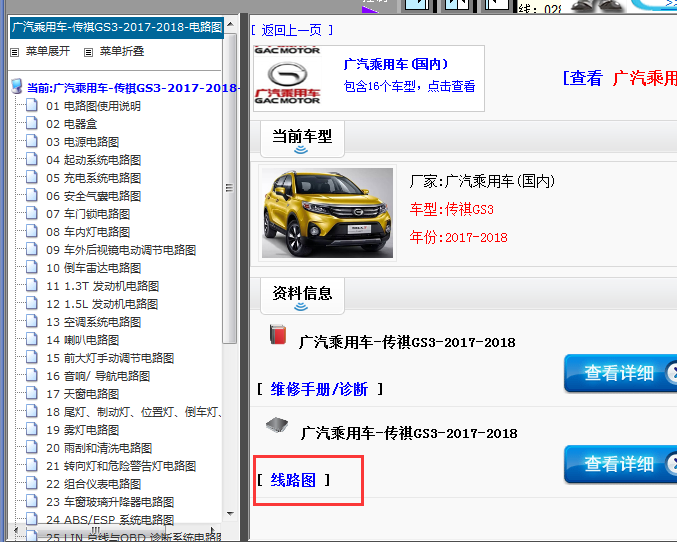The height and width of the screenshot is (542, 677).
Task: Click the 查看 广汽乘用车 link at the right edge
Action: pyautogui.click(x=620, y=78)
